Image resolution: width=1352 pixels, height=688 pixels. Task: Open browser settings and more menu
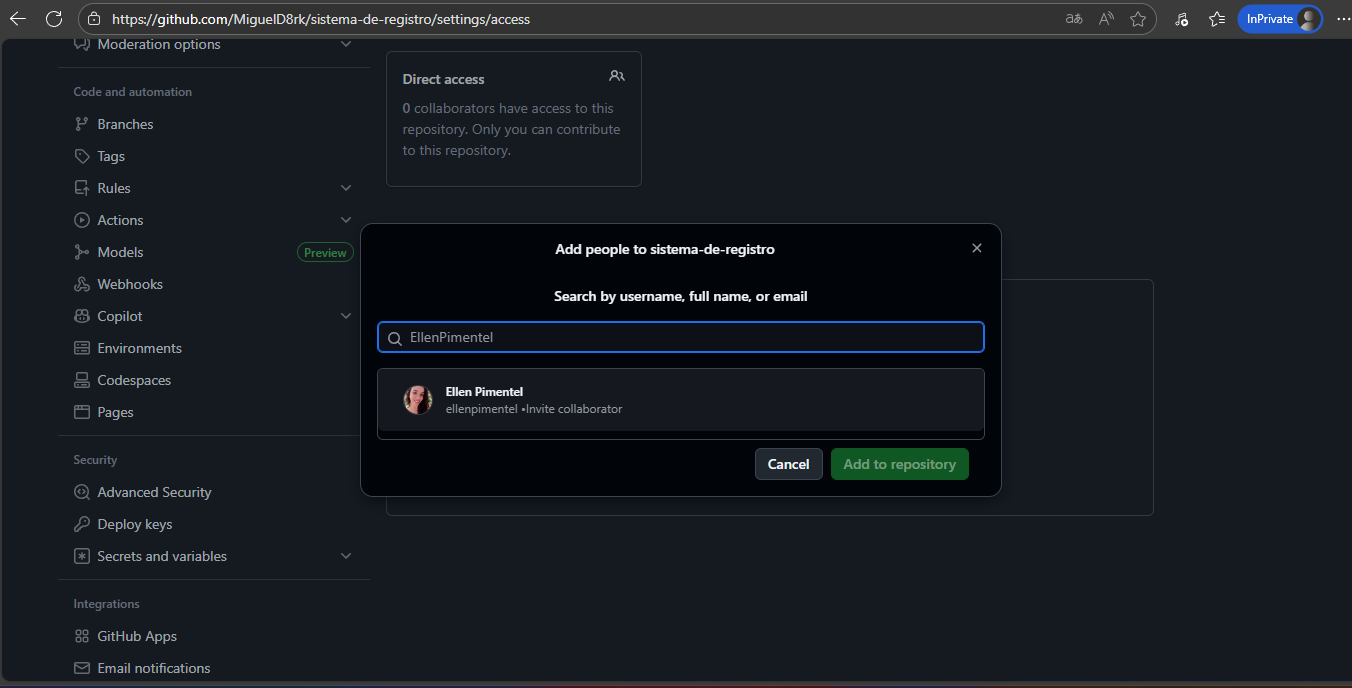pos(1341,19)
